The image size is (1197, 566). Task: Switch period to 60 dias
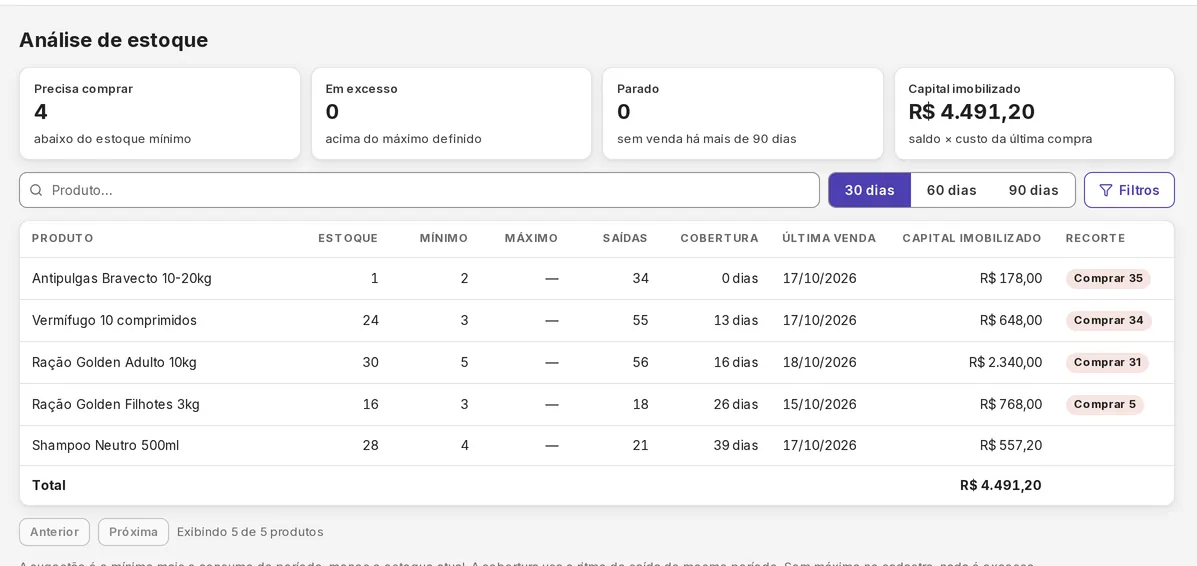click(951, 190)
